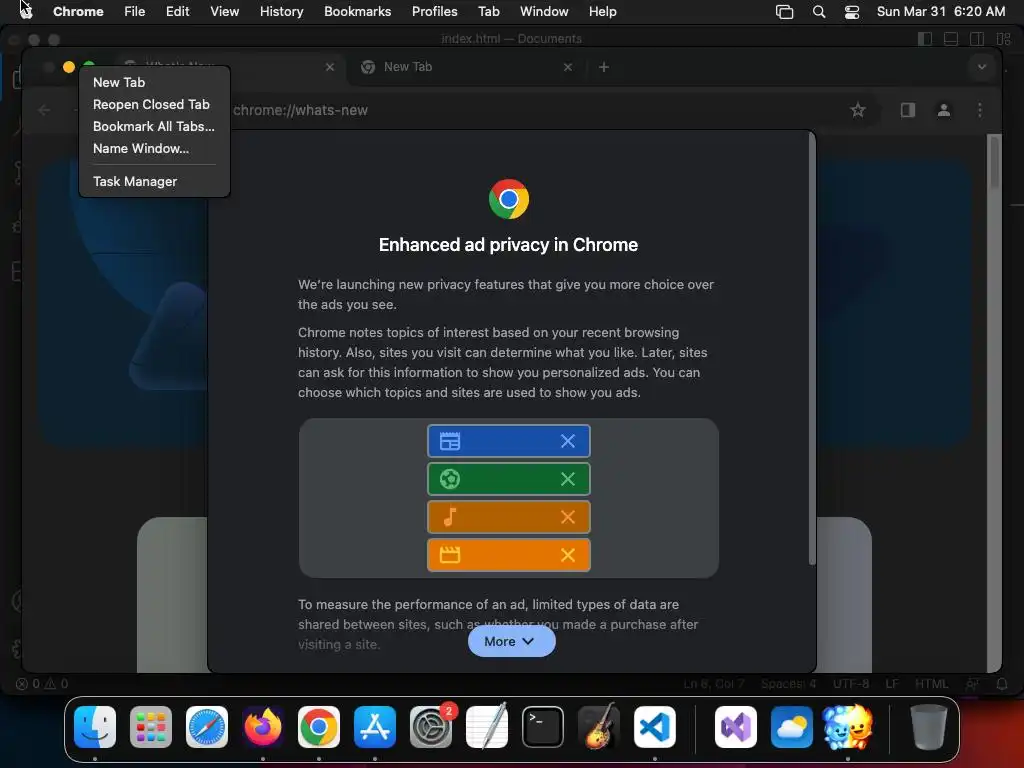Open the Chrome tab search dropdown
Viewport: 1024px width, 768px height.
[982, 67]
